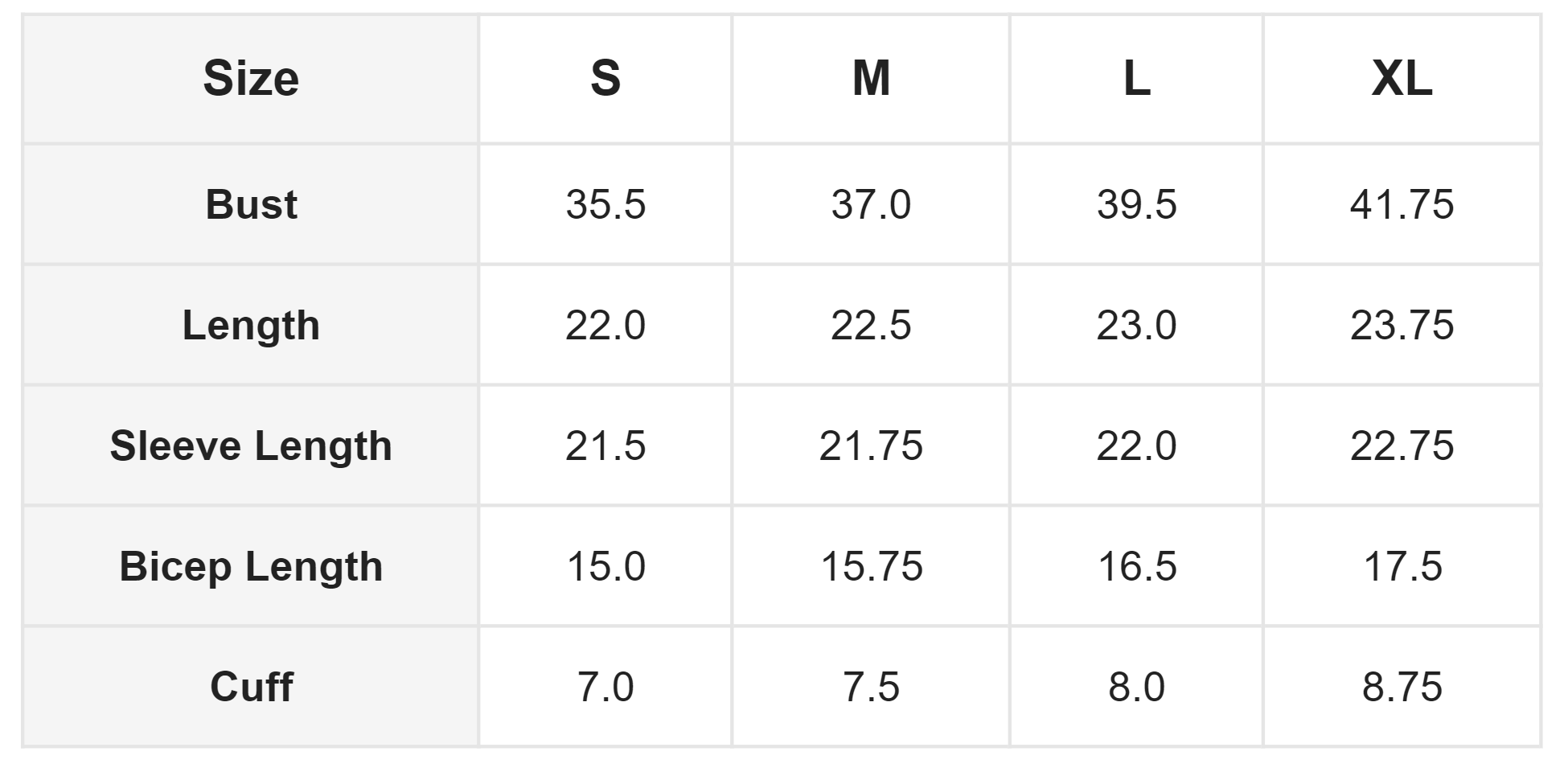Click Bicep Length value 15.0
This screenshot has height=772, width=1568.
(605, 566)
